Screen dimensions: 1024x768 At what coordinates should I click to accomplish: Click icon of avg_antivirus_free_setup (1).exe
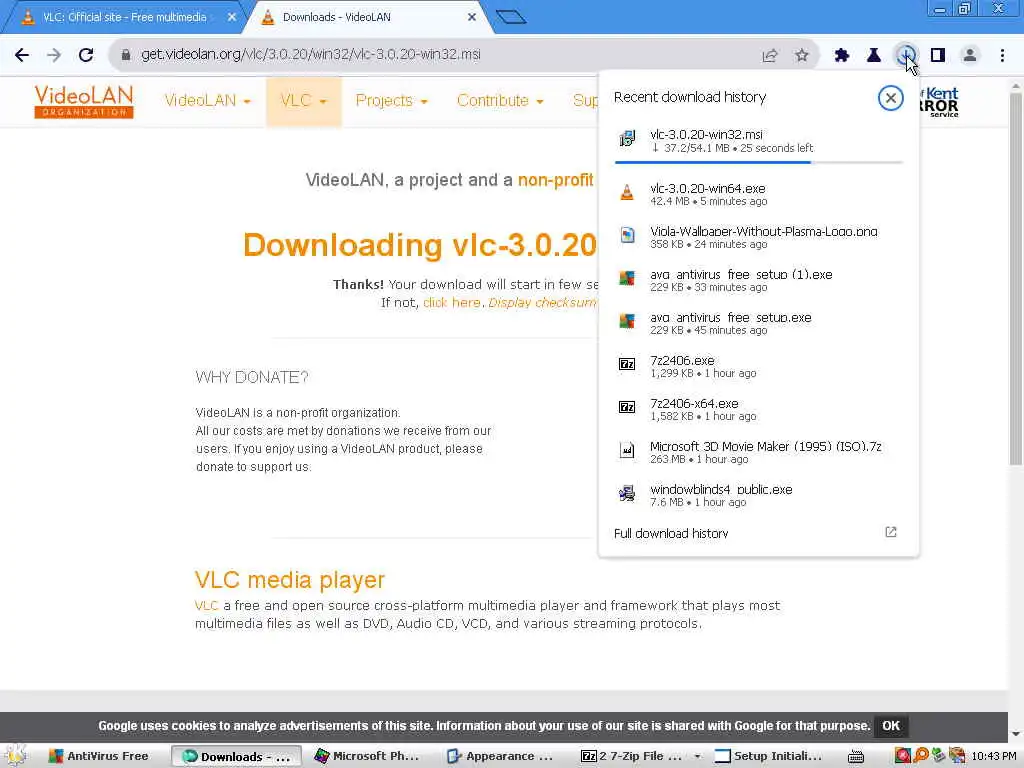(627, 278)
